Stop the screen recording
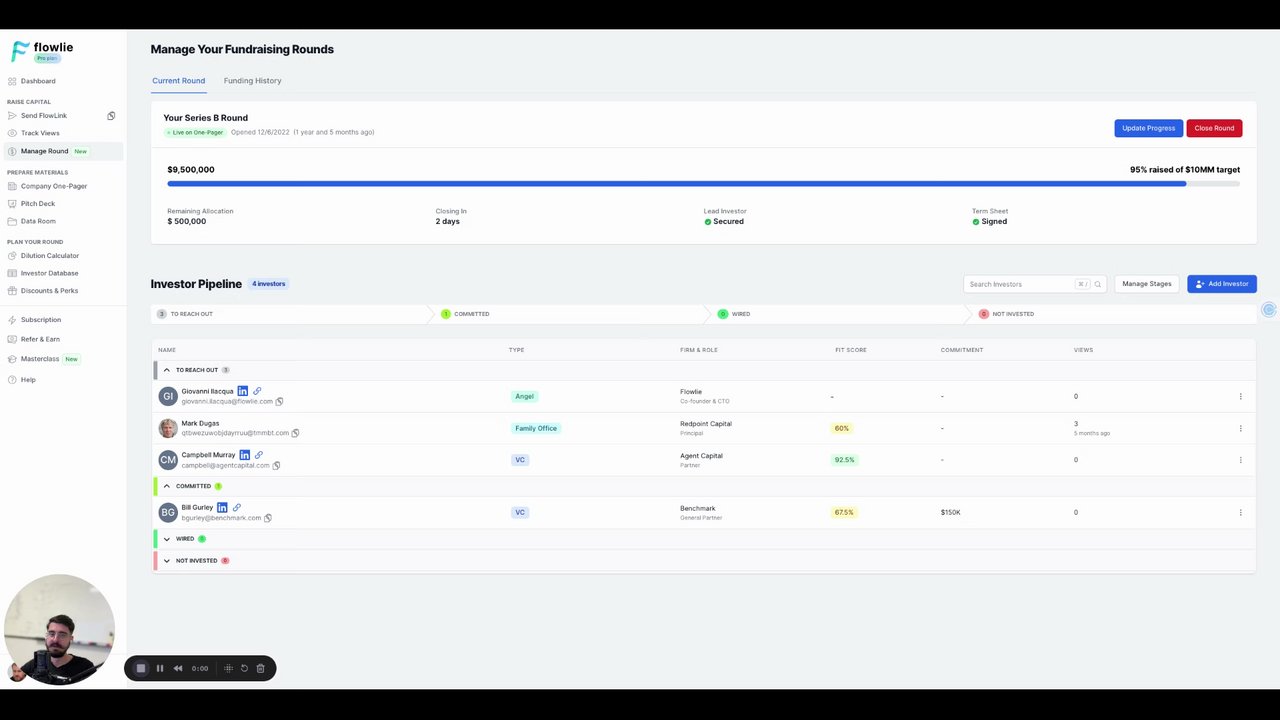Viewport: 1280px width, 720px height. 141,668
